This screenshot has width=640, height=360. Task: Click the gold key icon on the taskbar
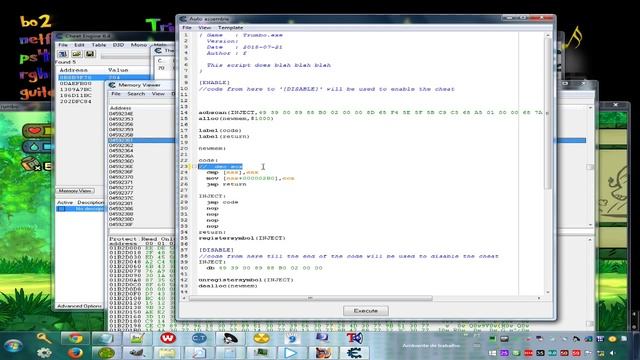pyautogui.click(x=44, y=338)
